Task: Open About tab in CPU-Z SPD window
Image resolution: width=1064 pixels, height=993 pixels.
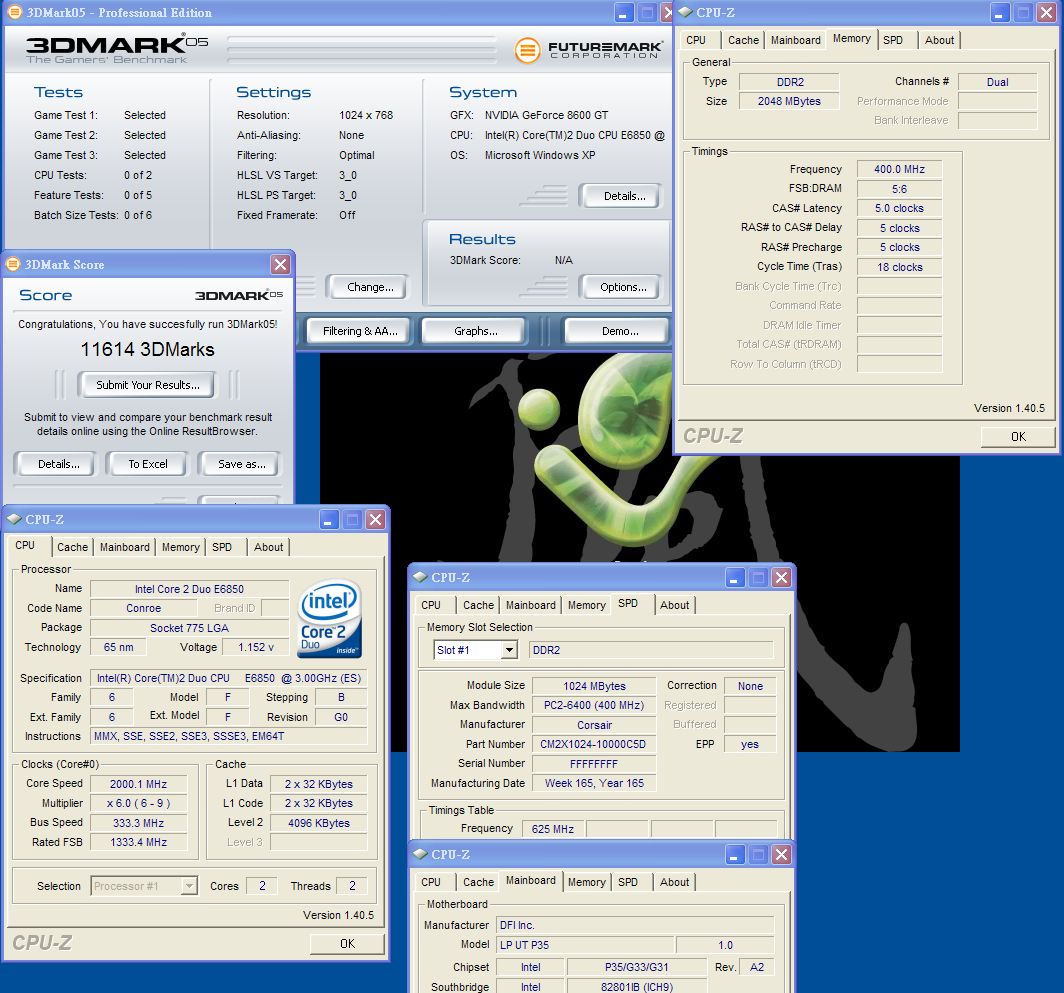Action: (x=674, y=605)
